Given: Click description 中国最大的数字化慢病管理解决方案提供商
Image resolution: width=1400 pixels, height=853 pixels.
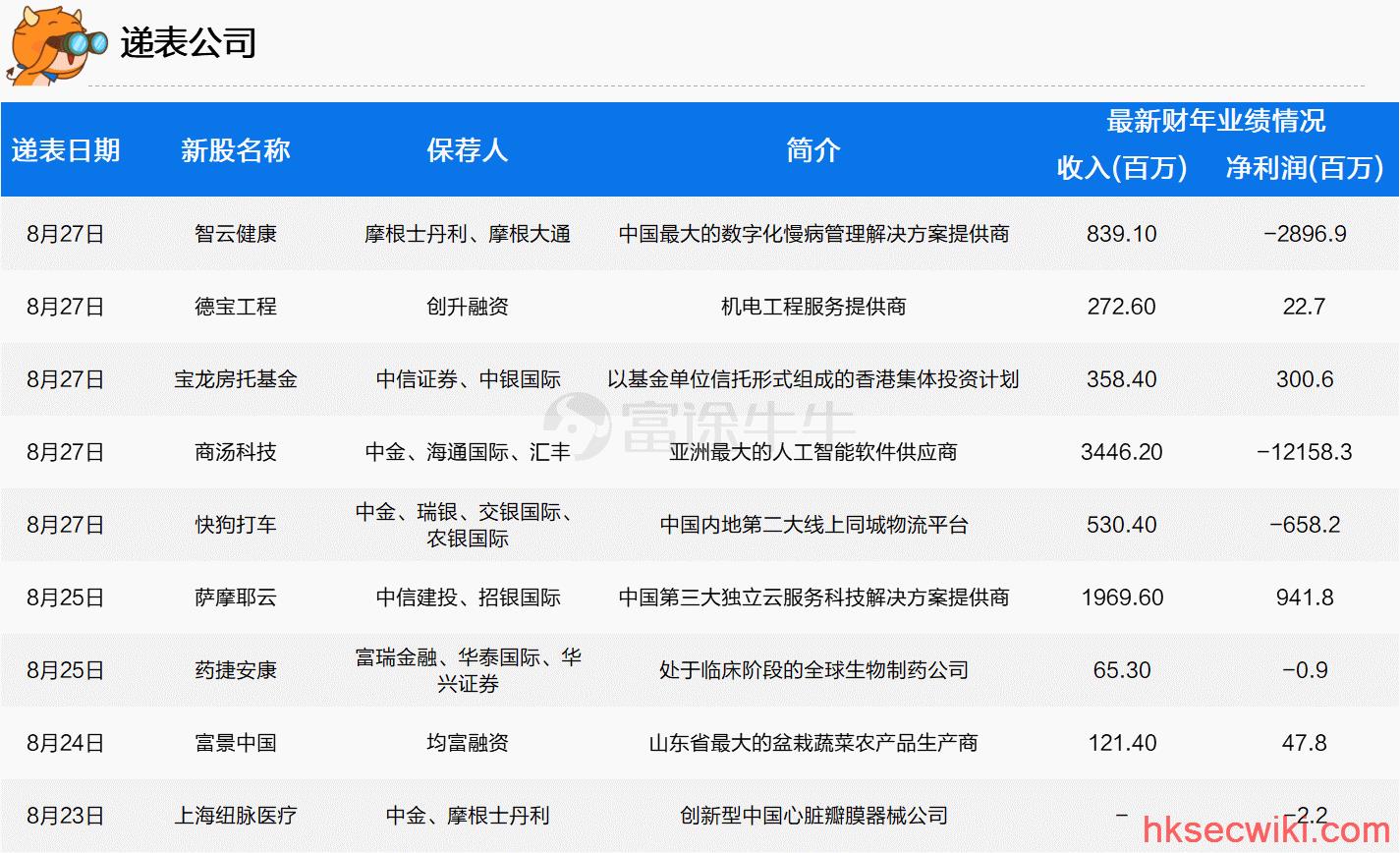Looking at the screenshot, I should 813,234.
